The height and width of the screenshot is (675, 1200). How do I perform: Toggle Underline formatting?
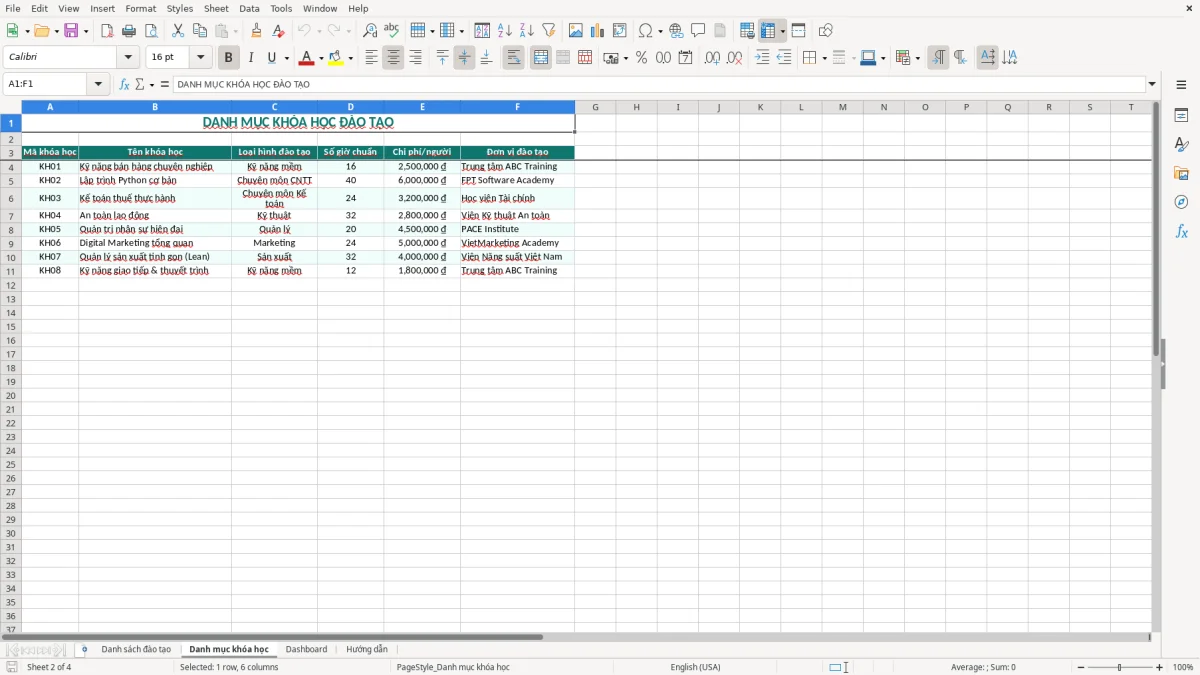pyautogui.click(x=271, y=58)
